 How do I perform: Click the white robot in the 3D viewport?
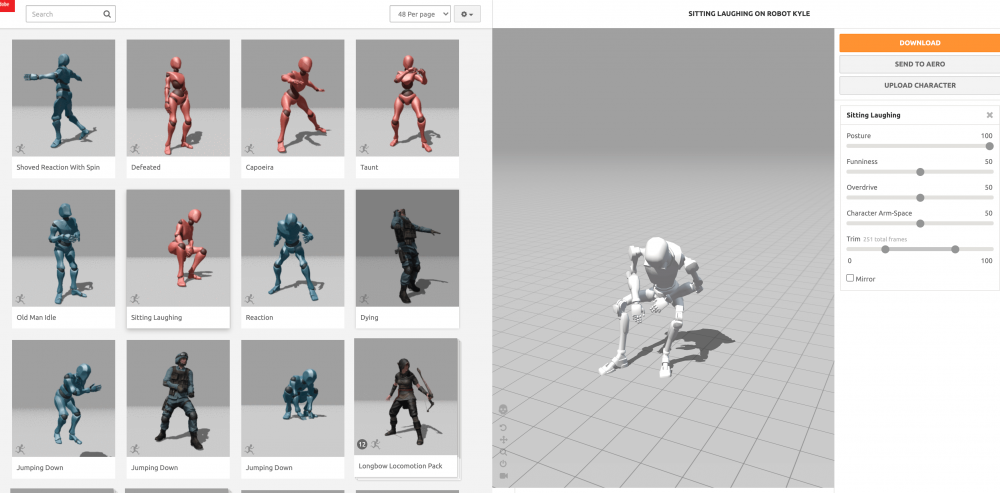[x=654, y=305]
